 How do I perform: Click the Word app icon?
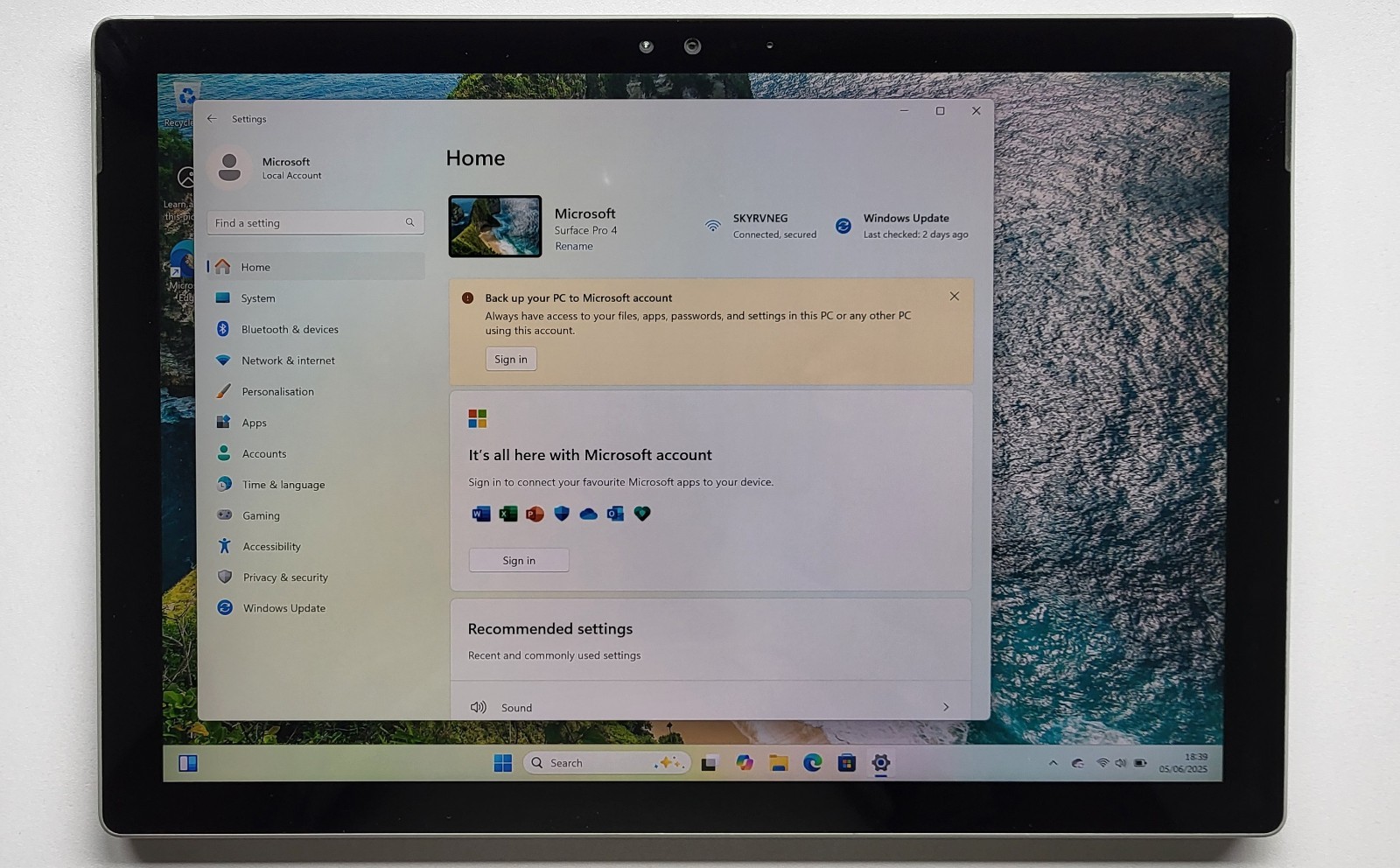click(481, 514)
